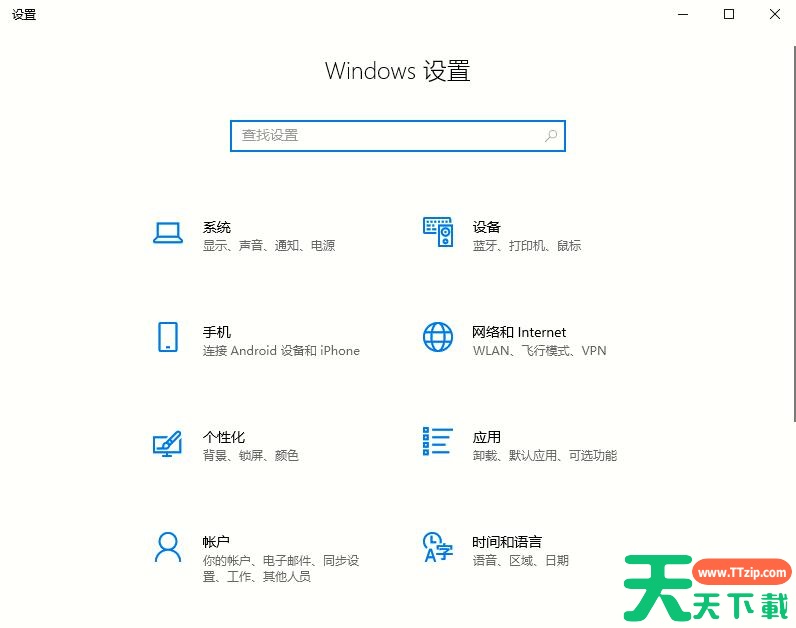Click 连接 Android 设备和 iPhone description
Viewport: 796px width, 628px height.
click(x=281, y=351)
